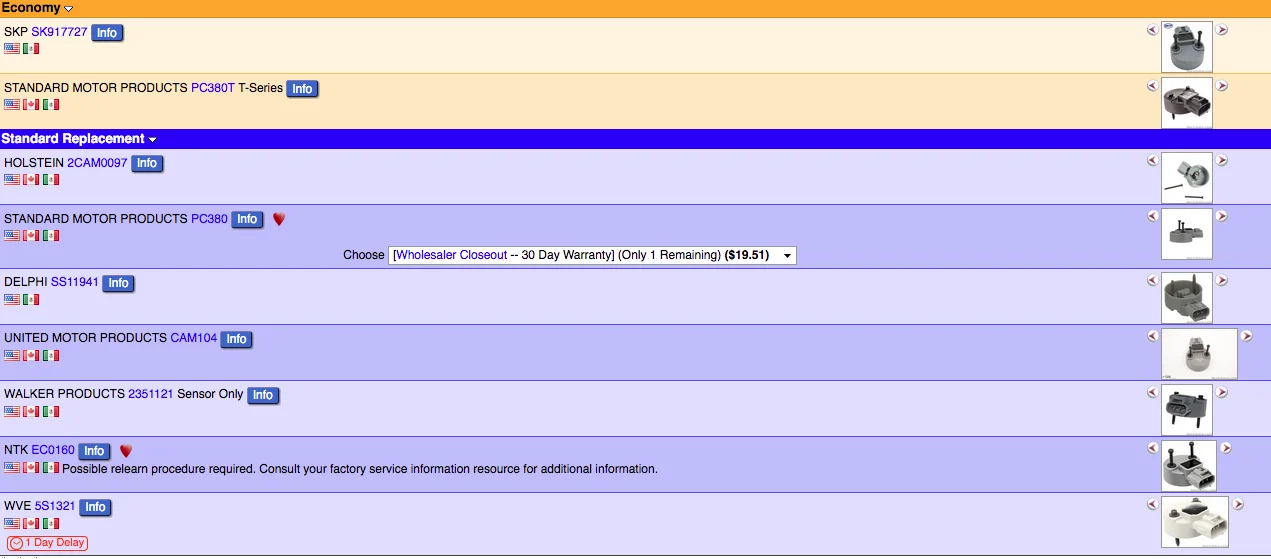1271x559 pixels.
Task: Show previous image for PC380T T-Series
Action: coord(1152,86)
